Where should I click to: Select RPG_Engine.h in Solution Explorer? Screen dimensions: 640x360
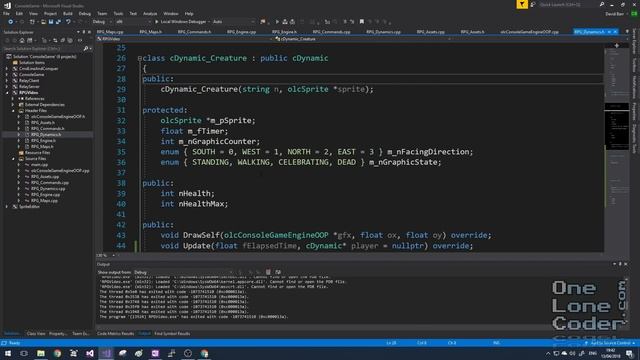point(43,140)
